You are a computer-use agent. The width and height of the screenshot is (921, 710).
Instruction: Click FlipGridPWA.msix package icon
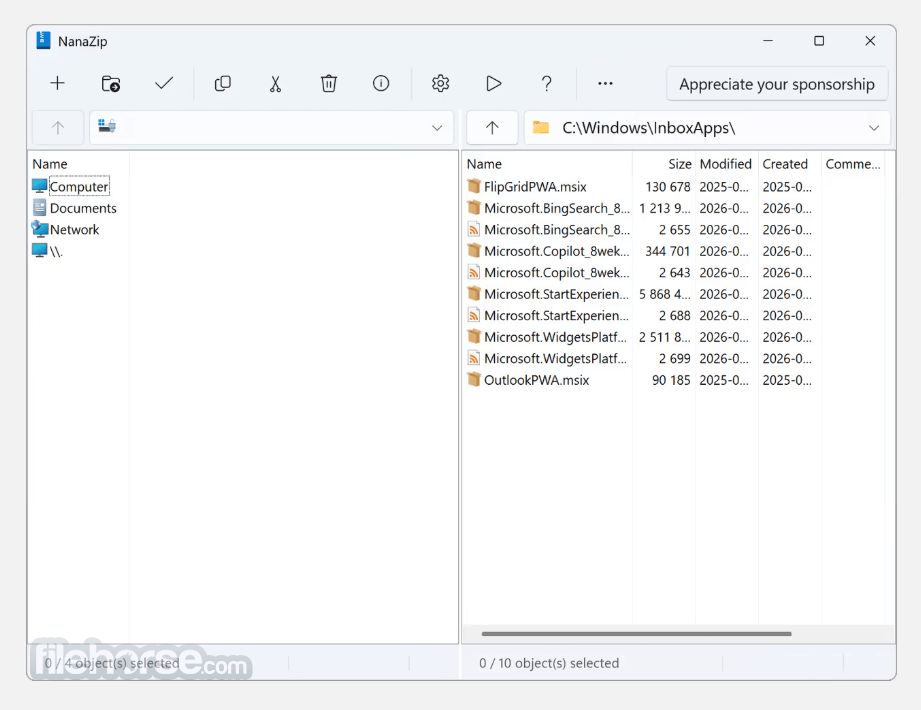tap(474, 186)
